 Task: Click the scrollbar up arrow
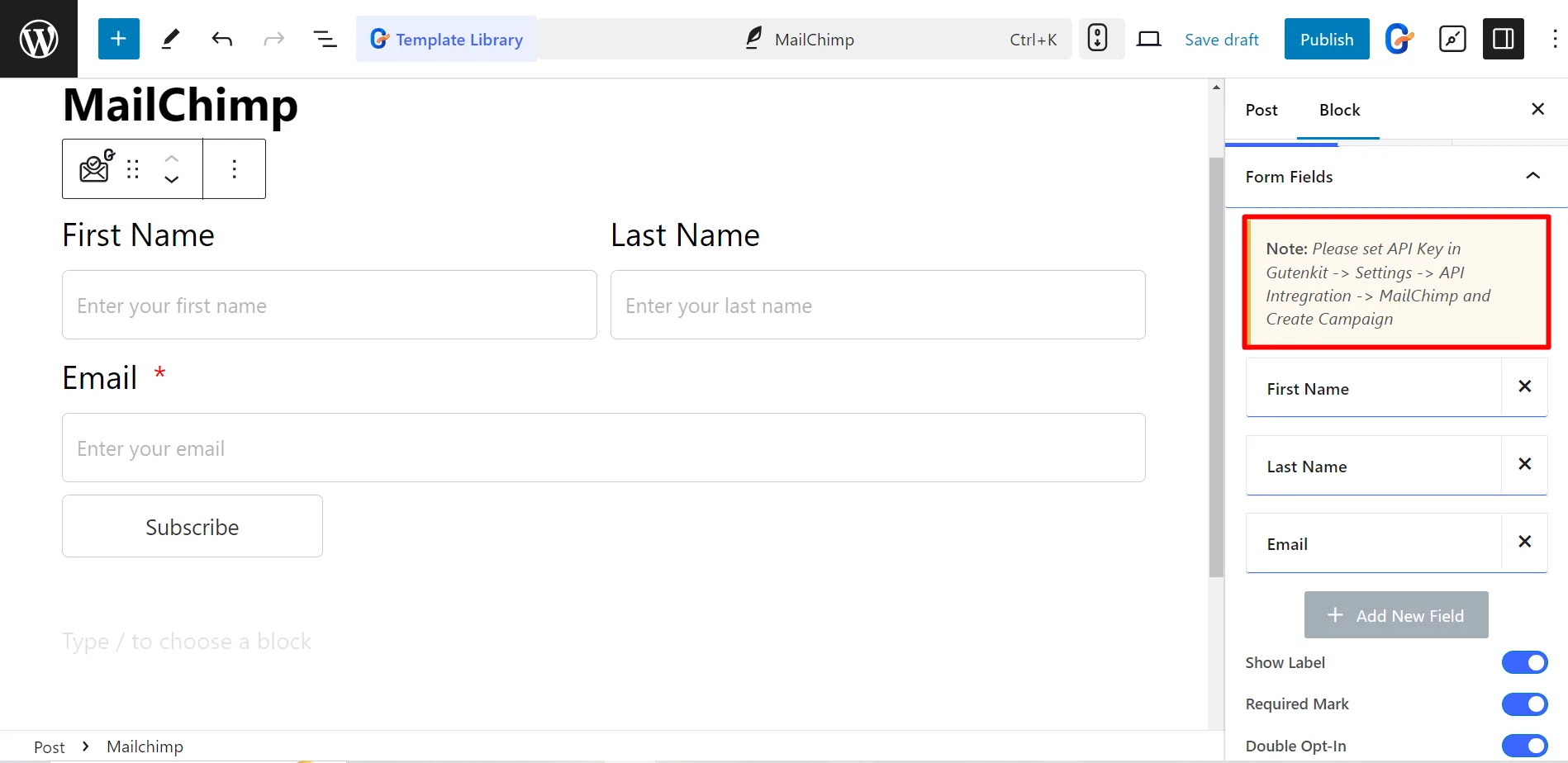pyautogui.click(x=1216, y=87)
